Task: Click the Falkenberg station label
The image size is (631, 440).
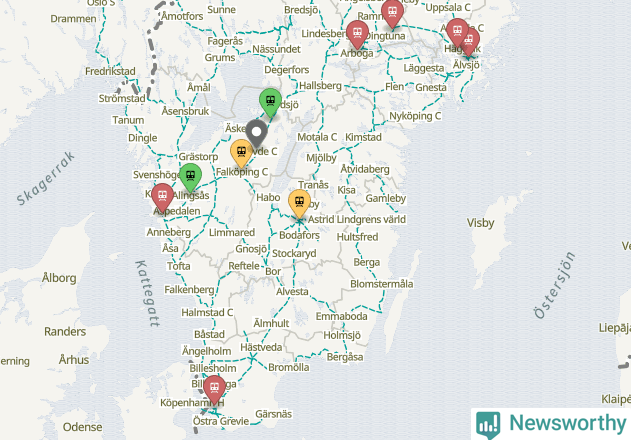Action: (x=189, y=289)
